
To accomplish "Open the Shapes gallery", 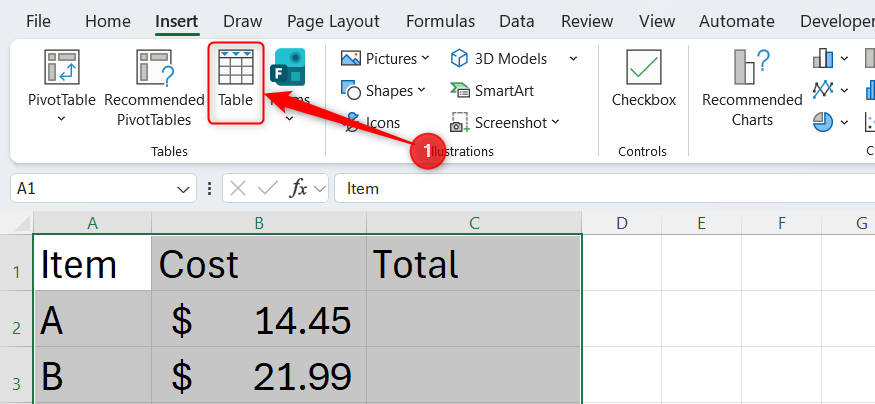I will (x=377, y=90).
